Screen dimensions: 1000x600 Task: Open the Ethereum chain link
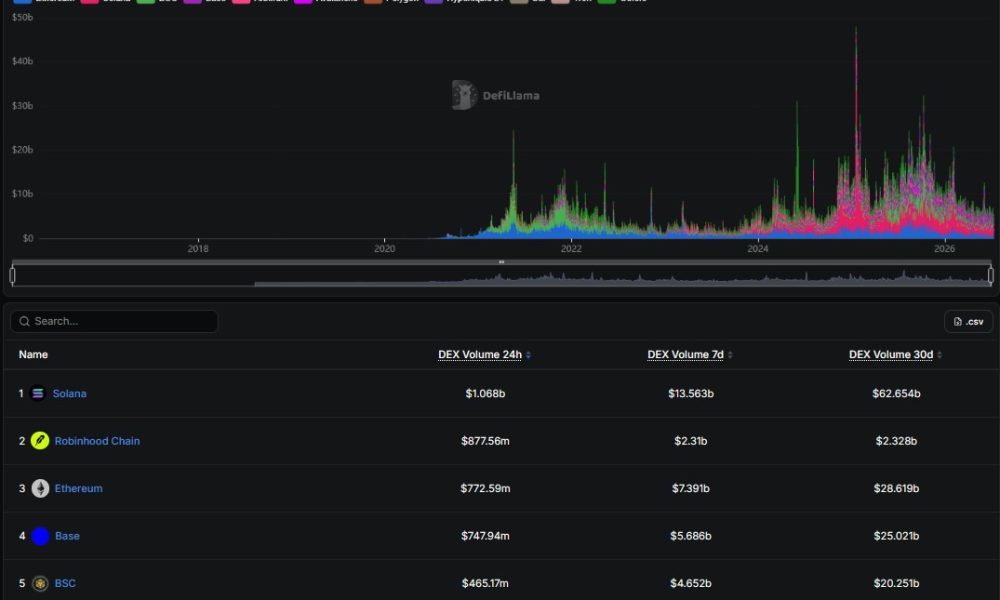[78, 488]
